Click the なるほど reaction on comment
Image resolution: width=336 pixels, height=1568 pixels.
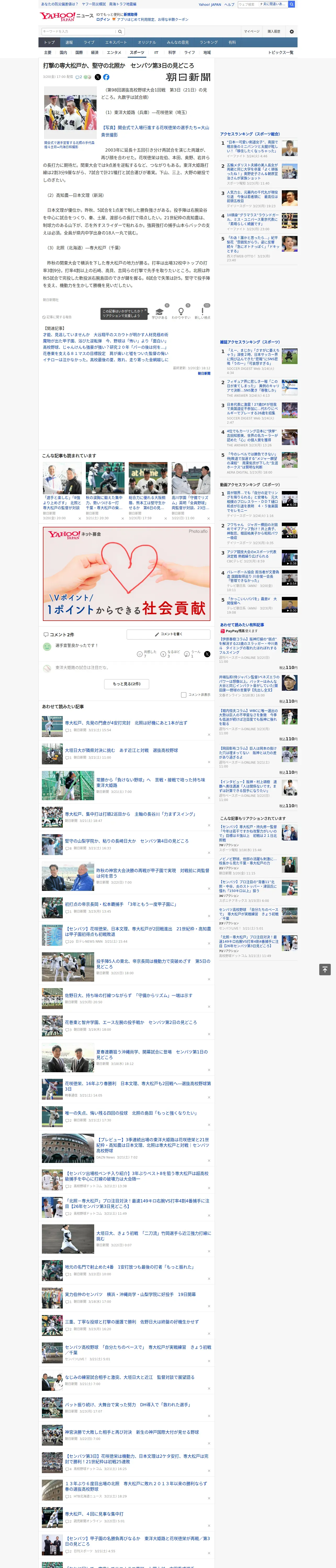pos(170,654)
